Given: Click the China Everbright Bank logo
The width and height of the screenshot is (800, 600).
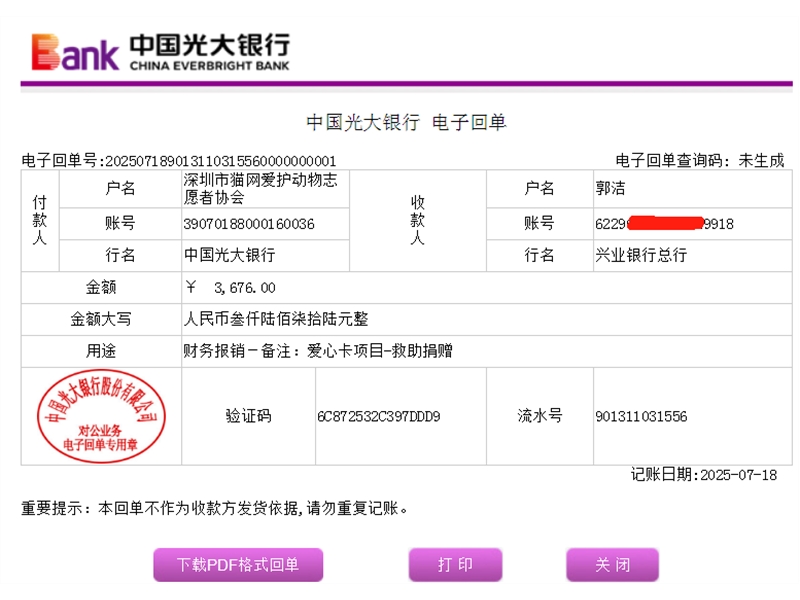Looking at the screenshot, I should tap(160, 52).
